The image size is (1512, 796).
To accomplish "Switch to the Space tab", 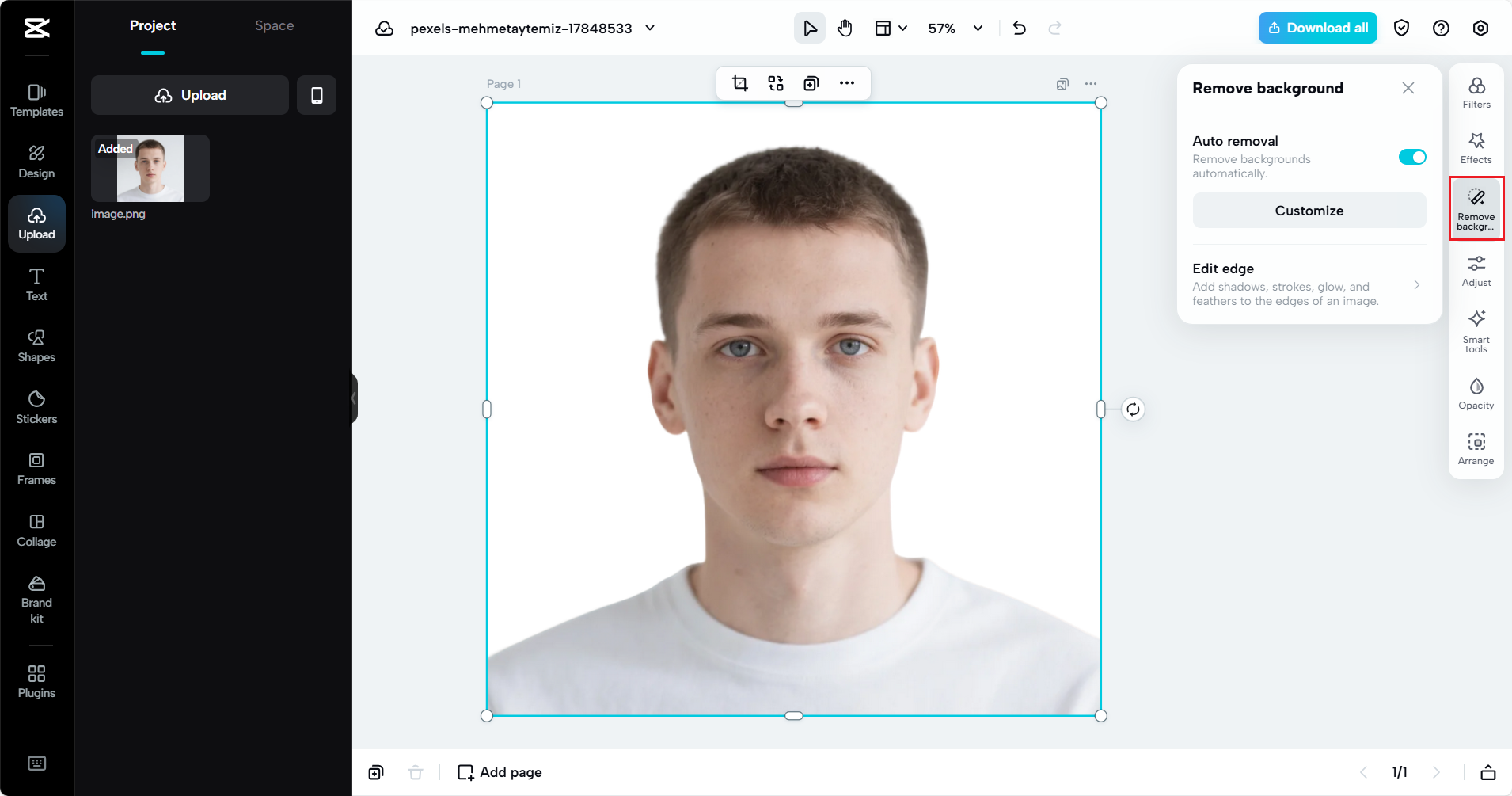I will click(274, 26).
